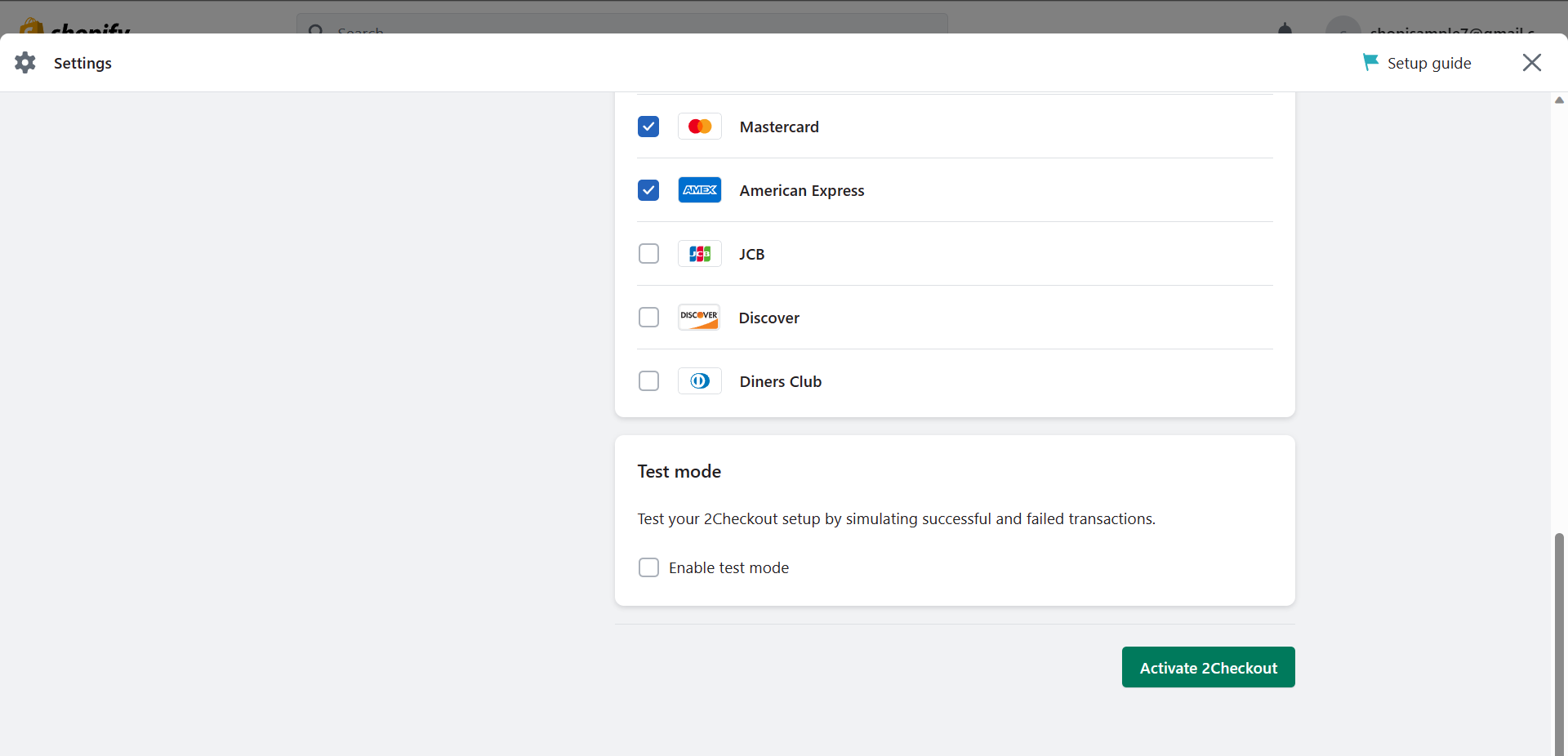1568x756 pixels.
Task: Click the scrollbar up arrow
Action: point(1559,100)
